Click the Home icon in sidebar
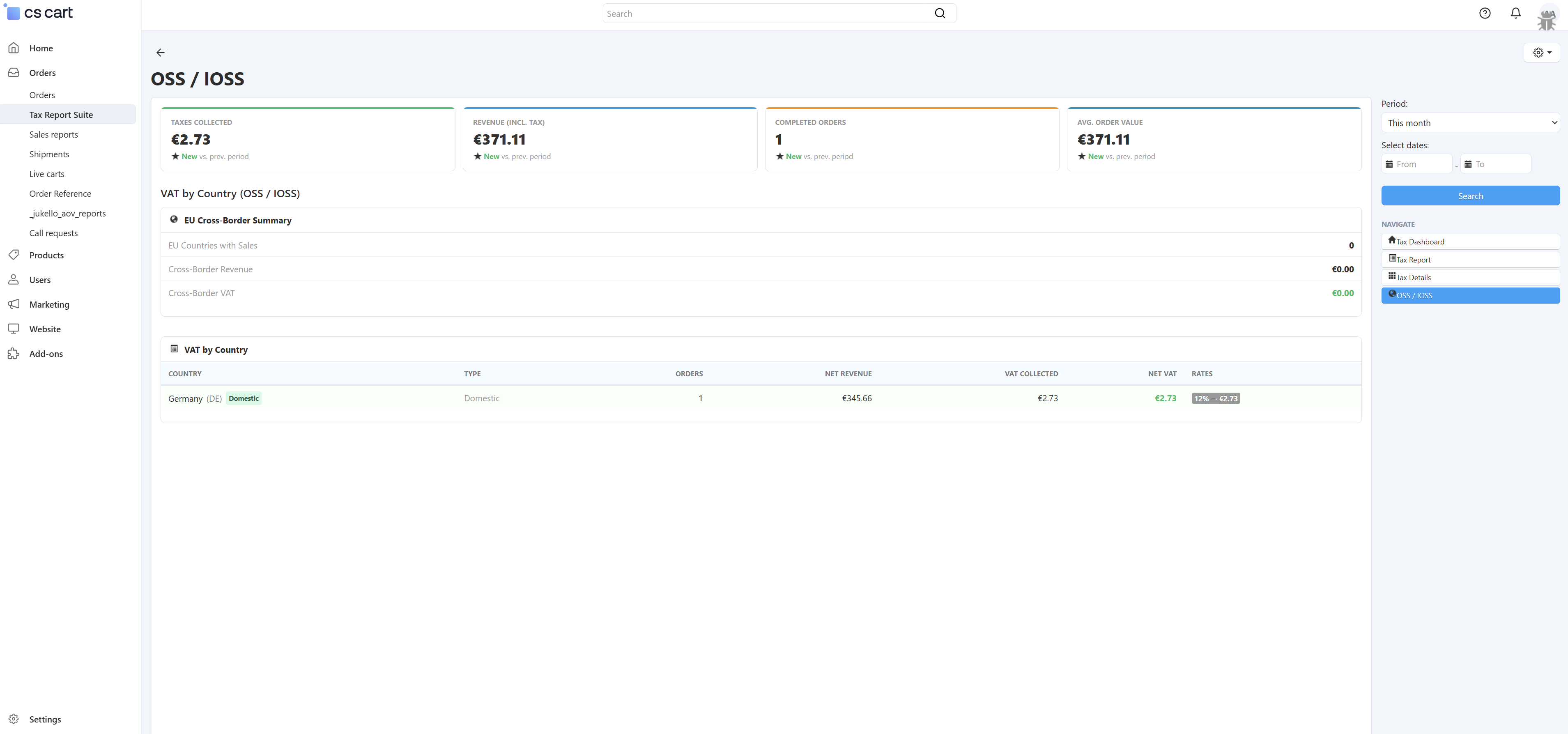The width and height of the screenshot is (1568, 734). 14,48
